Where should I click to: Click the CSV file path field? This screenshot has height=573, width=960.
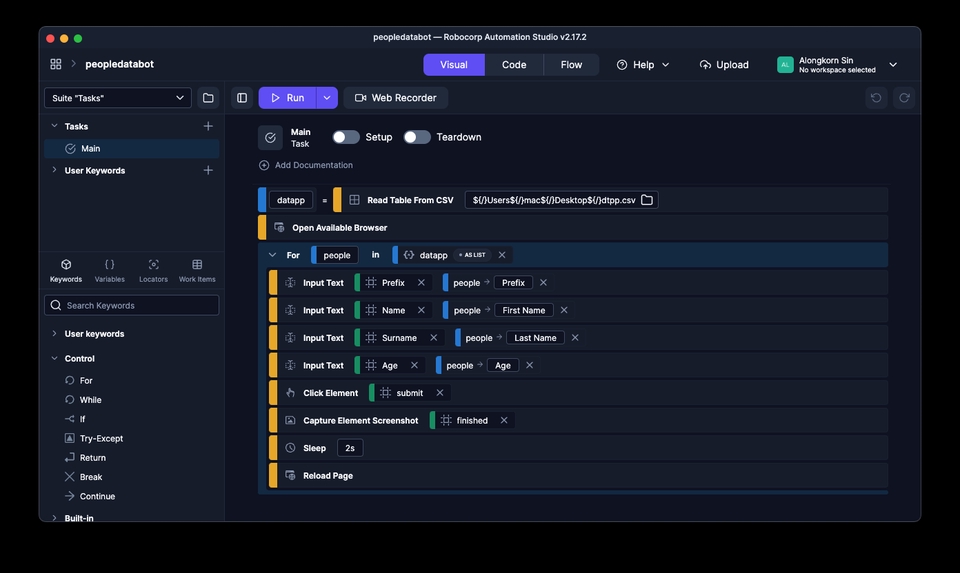tap(561, 200)
